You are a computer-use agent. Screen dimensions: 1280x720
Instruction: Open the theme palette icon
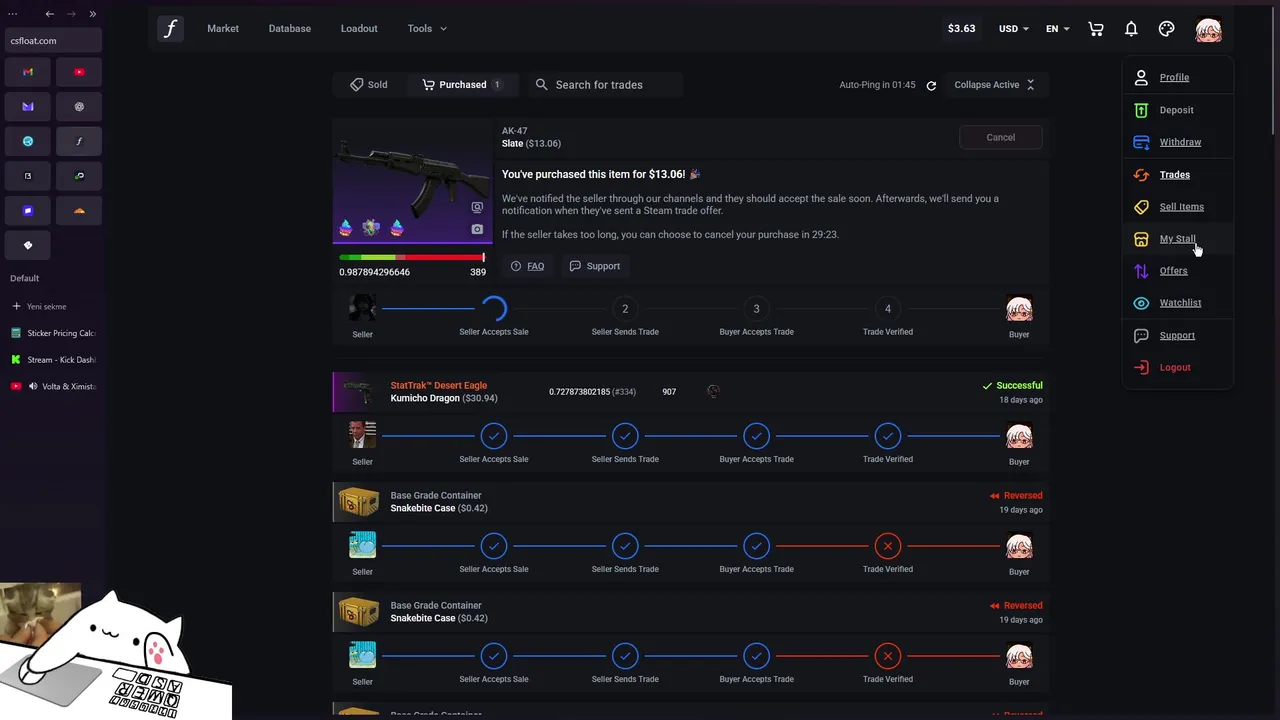coord(1166,29)
